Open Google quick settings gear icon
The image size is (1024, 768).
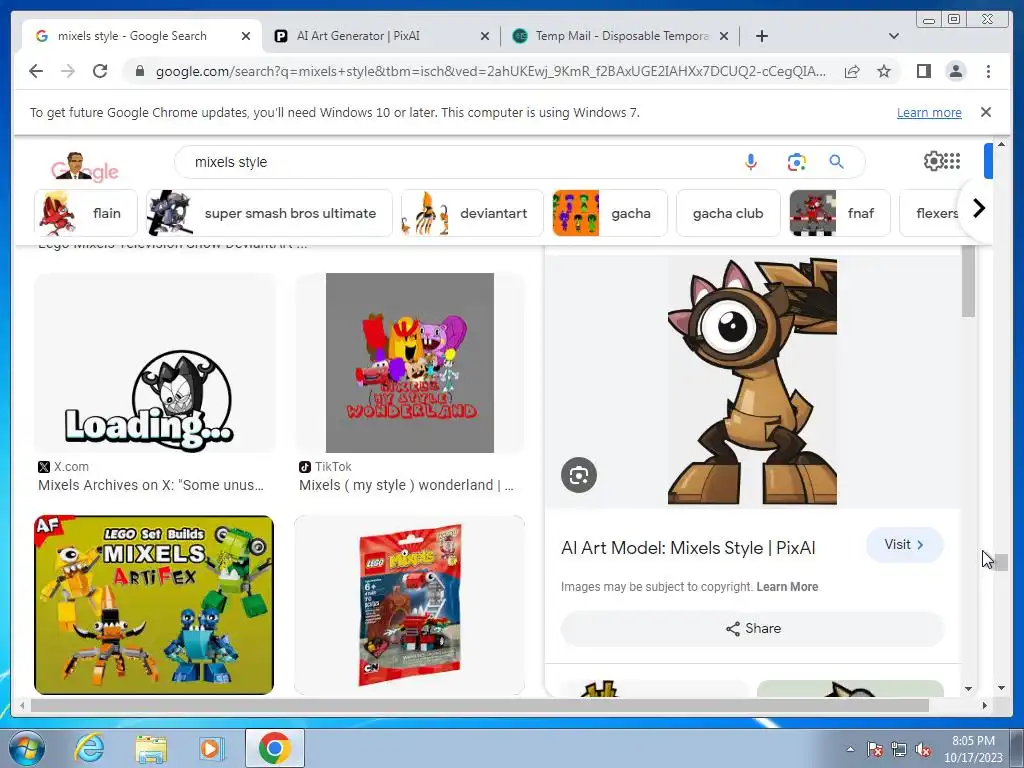click(933, 161)
